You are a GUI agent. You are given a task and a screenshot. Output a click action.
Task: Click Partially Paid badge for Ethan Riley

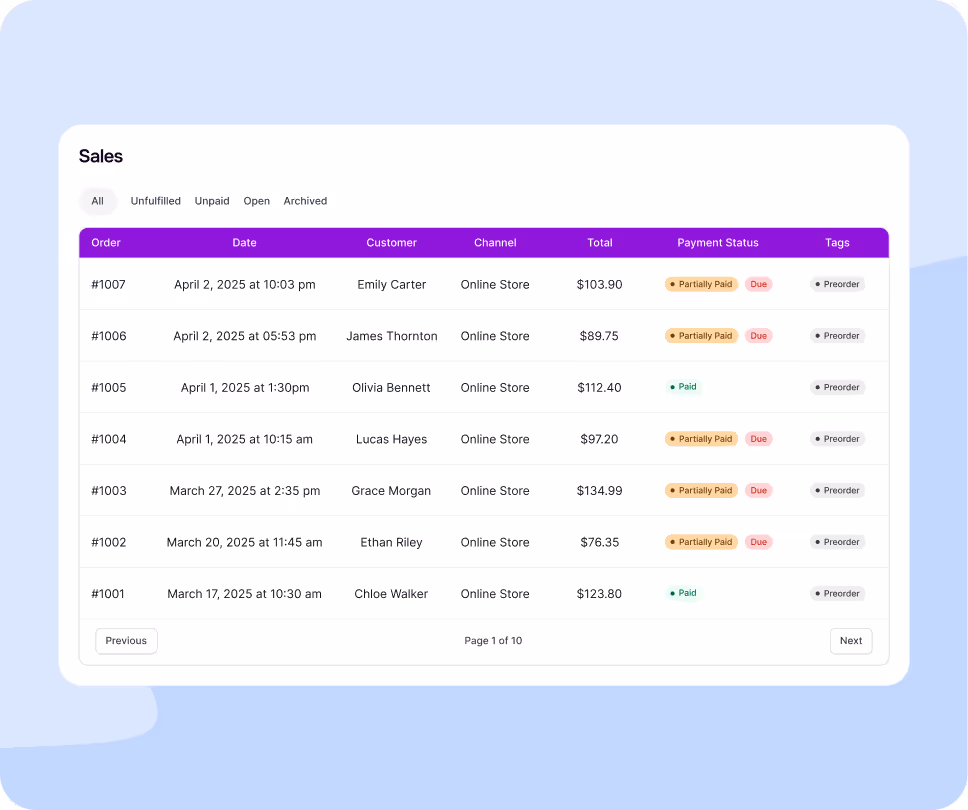tap(701, 542)
